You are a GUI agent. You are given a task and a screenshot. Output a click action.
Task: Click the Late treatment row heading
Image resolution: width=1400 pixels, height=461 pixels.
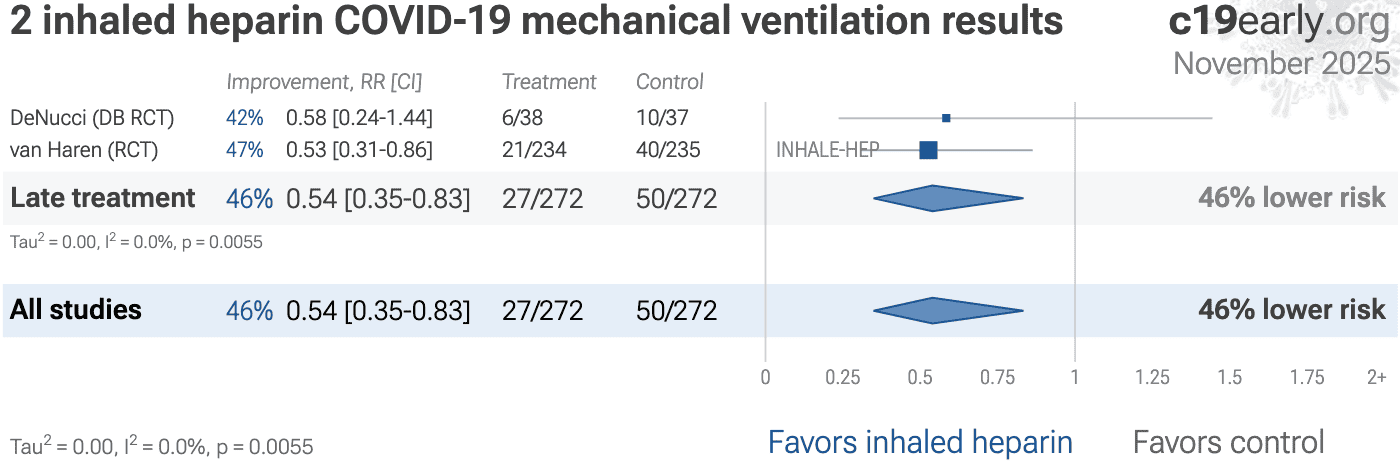(103, 198)
